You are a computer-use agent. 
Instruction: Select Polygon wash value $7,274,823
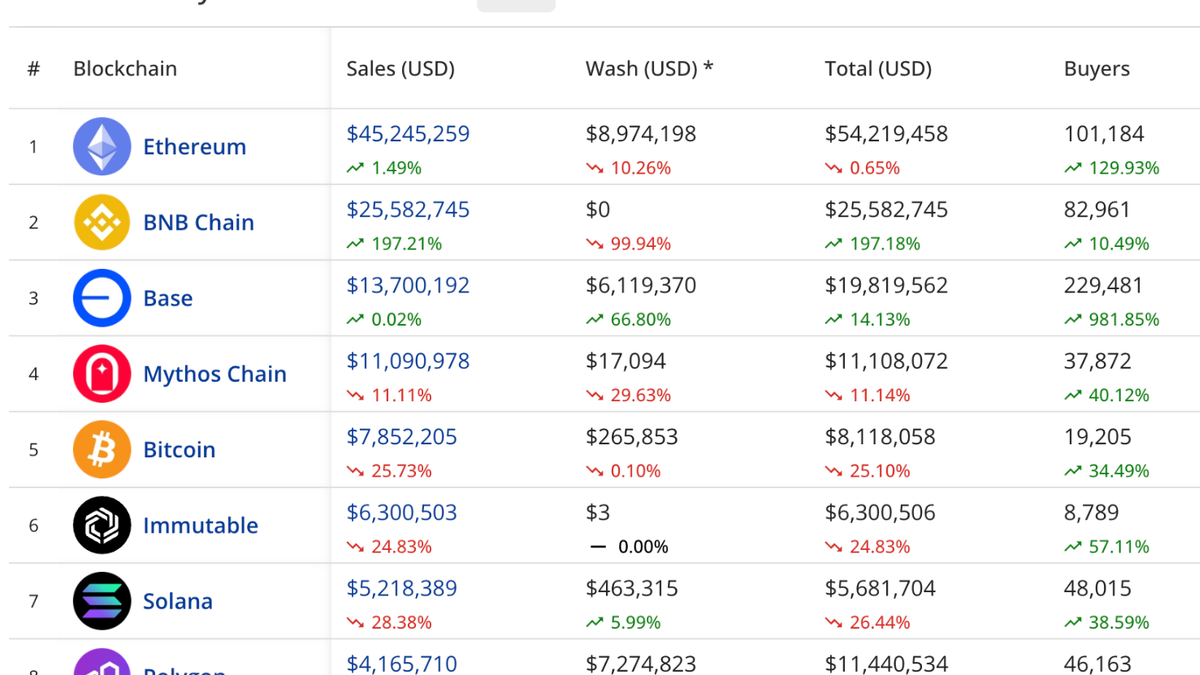pos(641,663)
